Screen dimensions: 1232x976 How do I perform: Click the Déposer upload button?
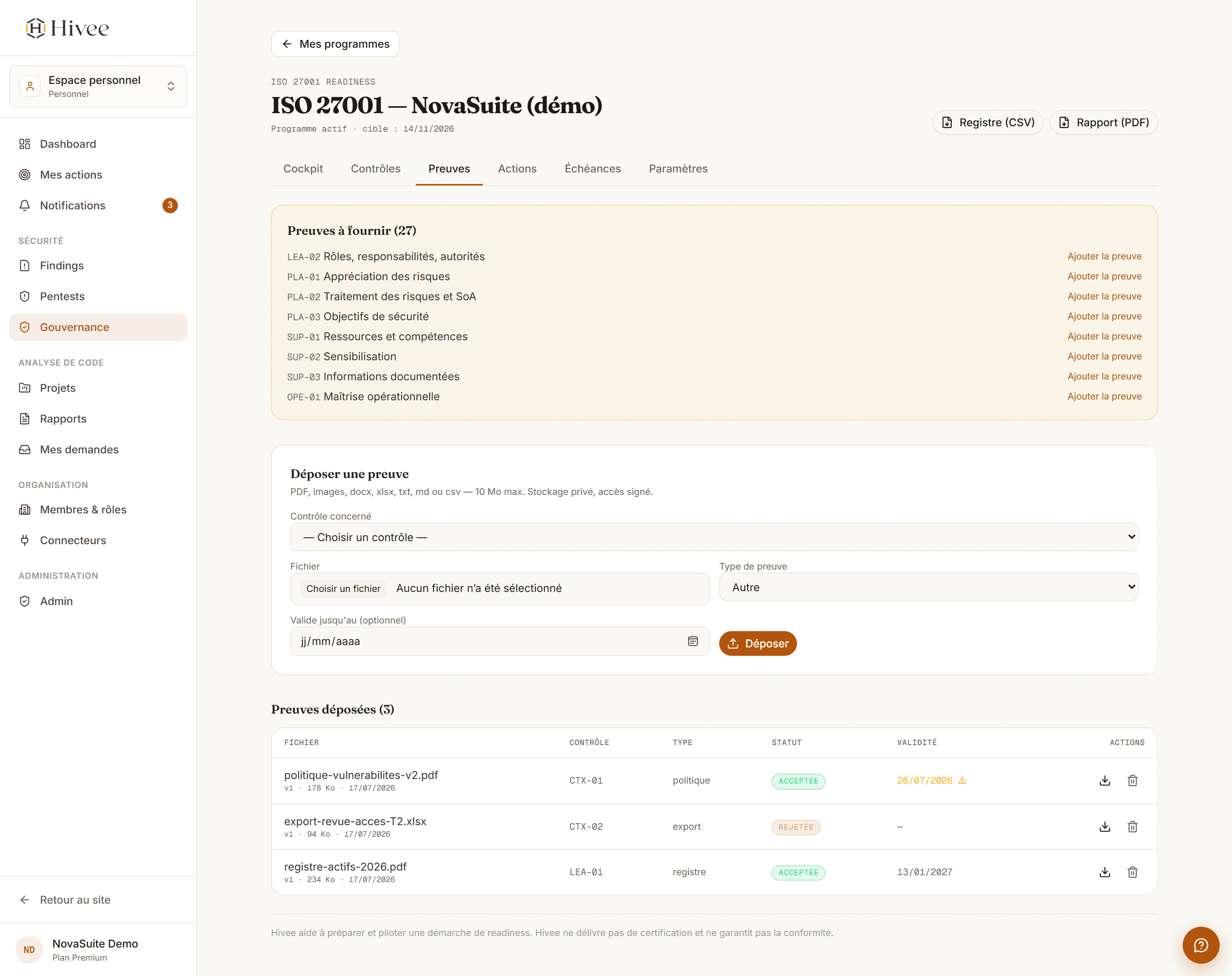[x=757, y=643]
